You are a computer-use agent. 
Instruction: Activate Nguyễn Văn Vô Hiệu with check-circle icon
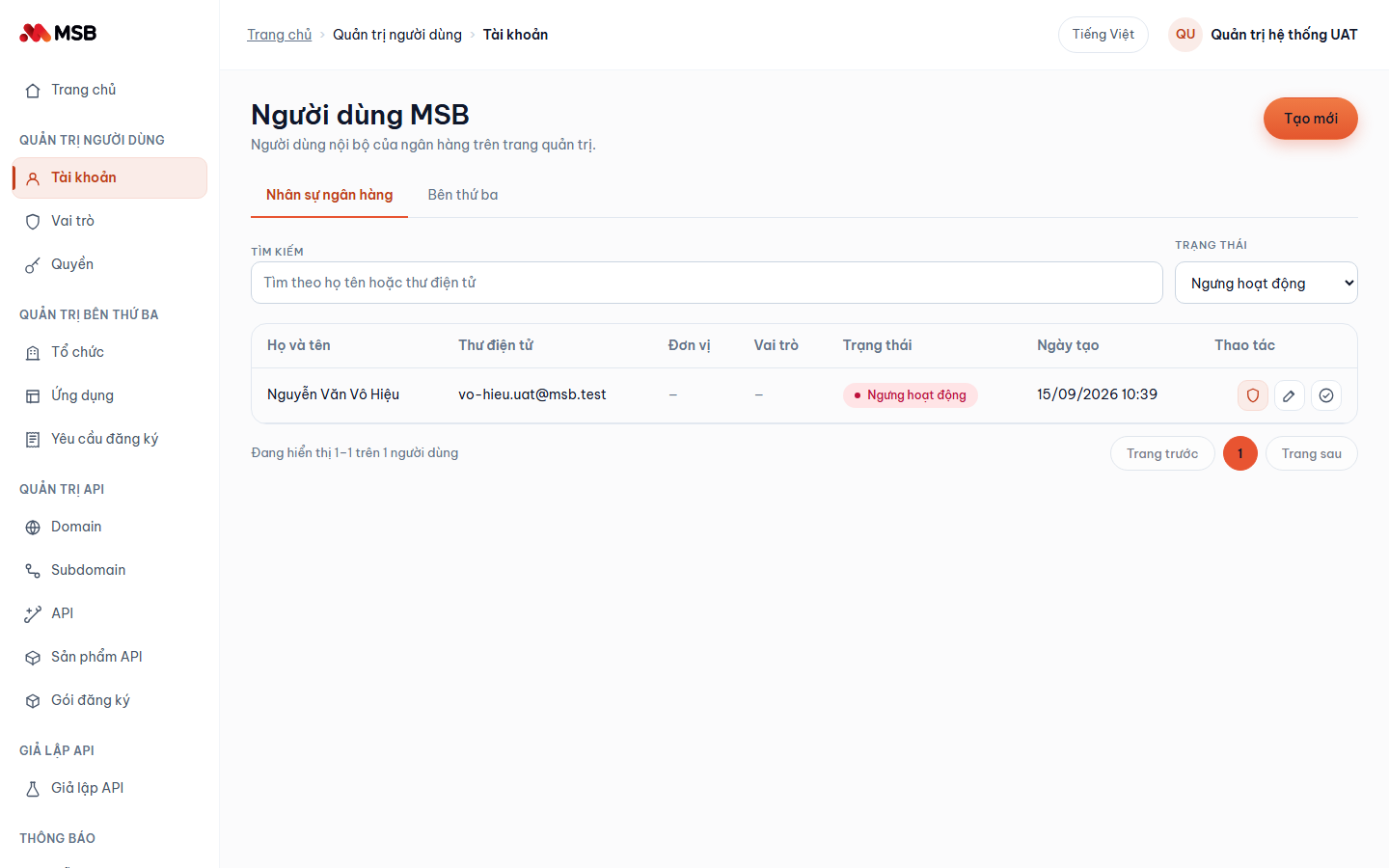1326,395
